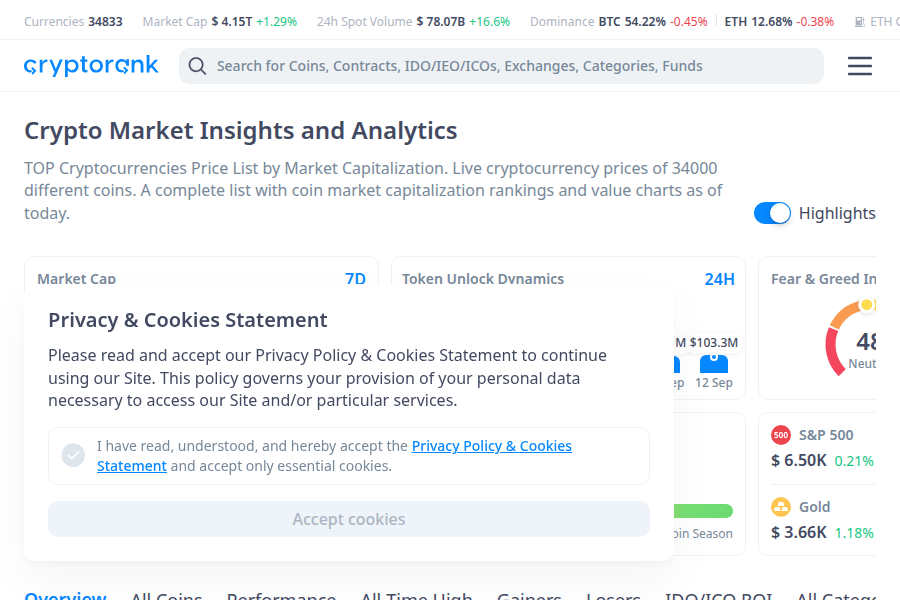The height and width of the screenshot is (600, 900).
Task: Switch to the All Coins tab
Action: click(x=166, y=594)
